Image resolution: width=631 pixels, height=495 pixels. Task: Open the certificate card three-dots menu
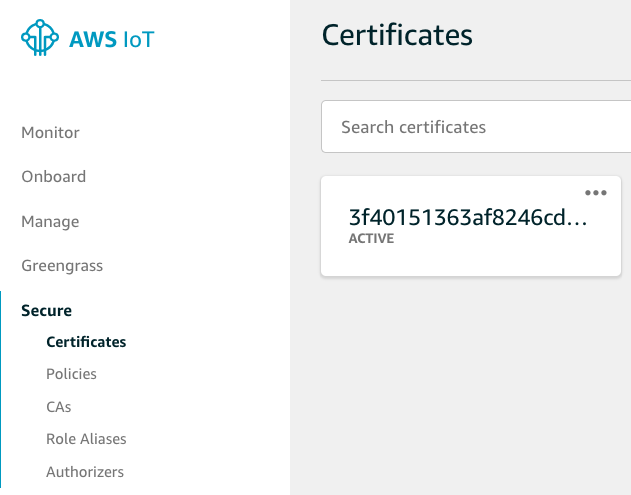596,193
